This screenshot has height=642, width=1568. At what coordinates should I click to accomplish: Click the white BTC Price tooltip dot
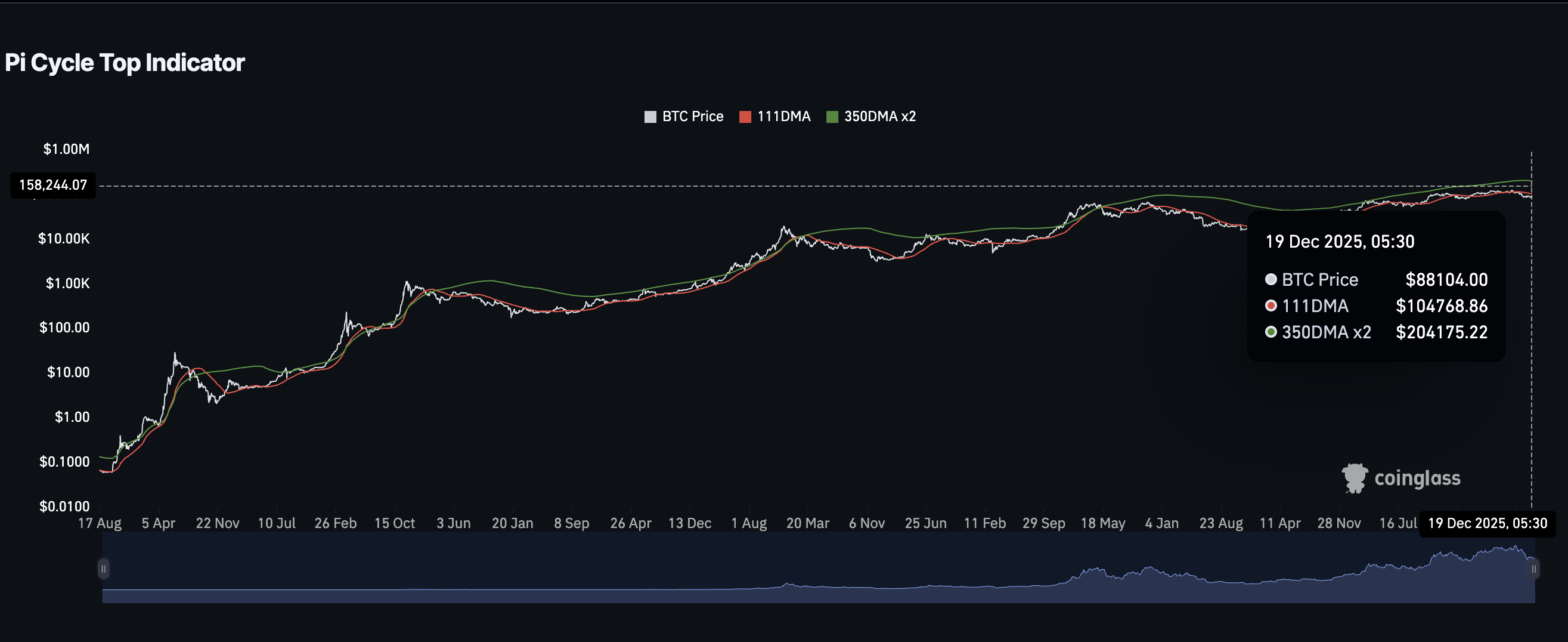point(1270,280)
